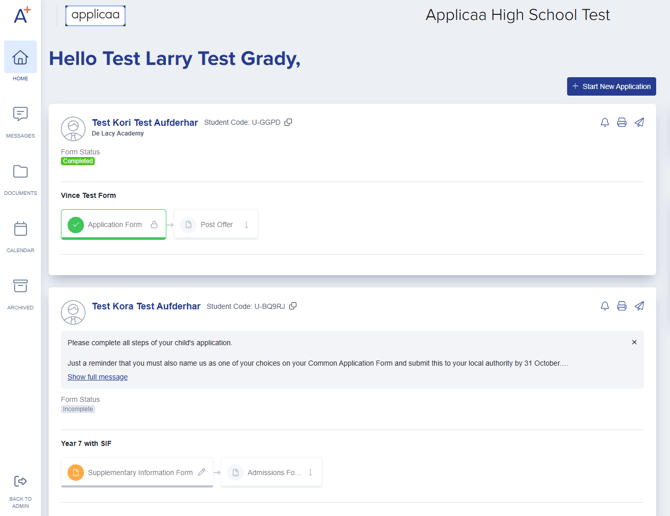
Task: Open the Calendar in sidebar
Action: coord(20,234)
